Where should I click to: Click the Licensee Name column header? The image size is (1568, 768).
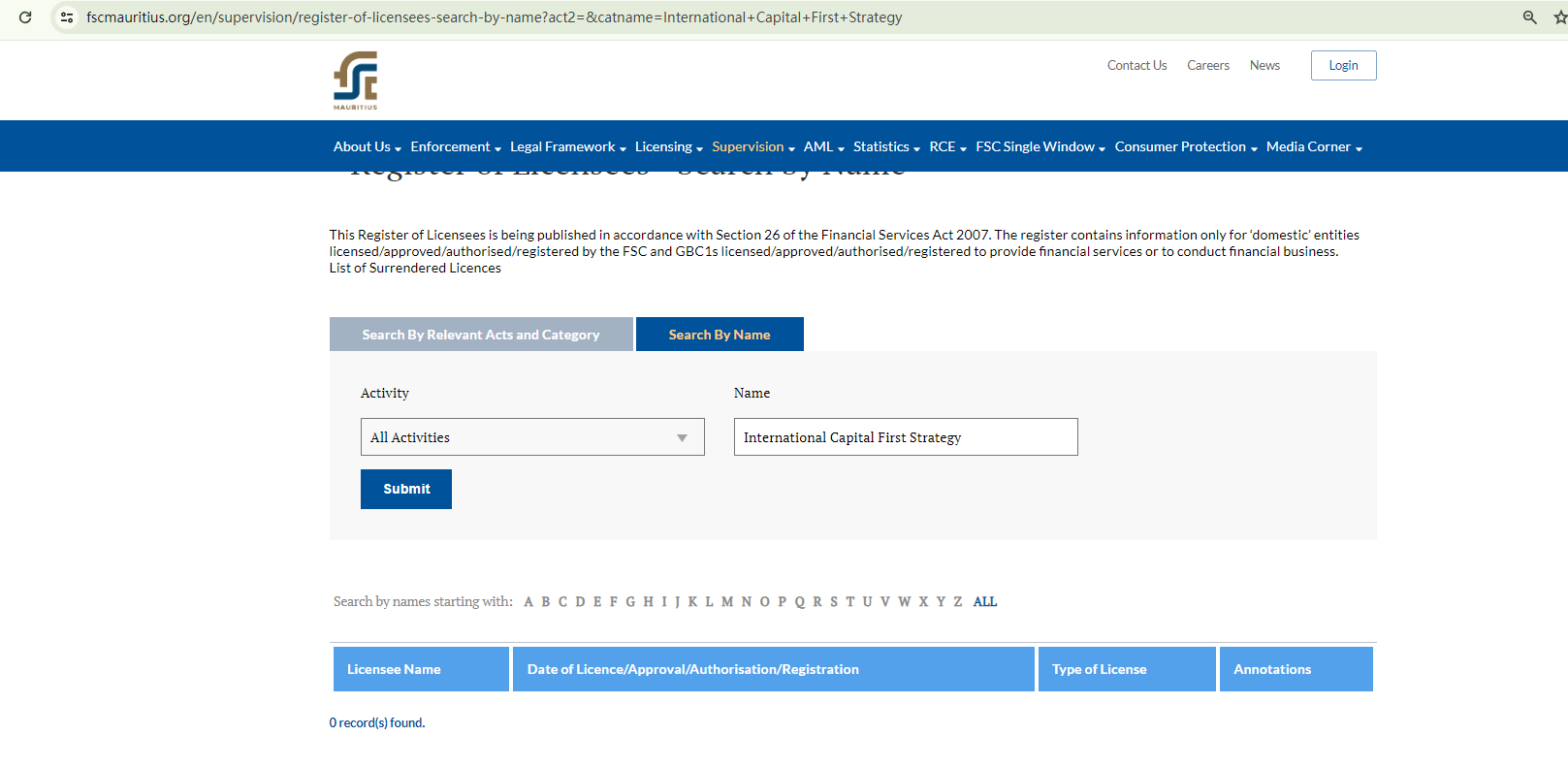point(421,669)
